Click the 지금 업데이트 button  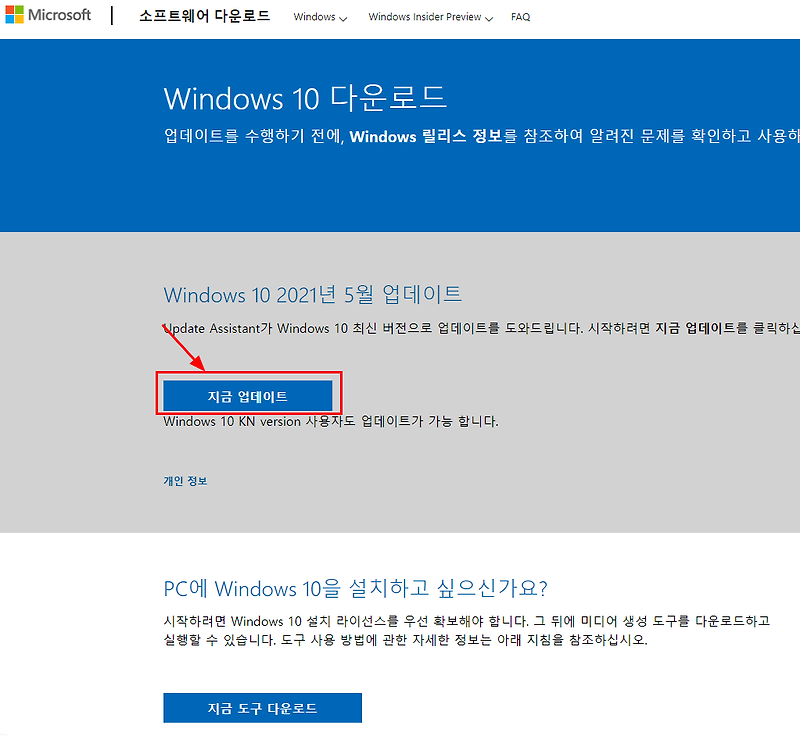pos(247,396)
